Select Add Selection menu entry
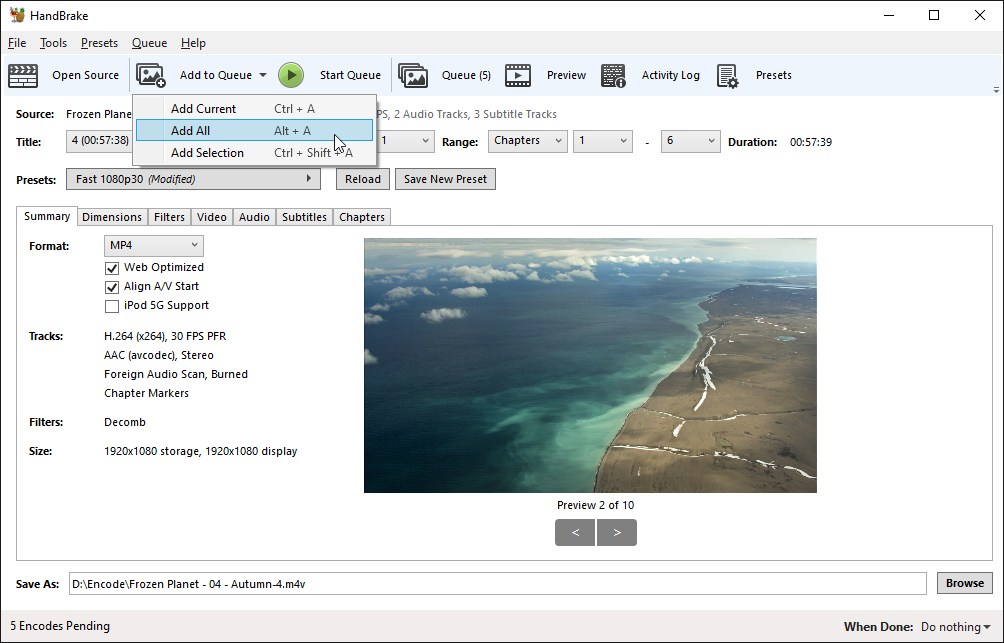Image resolution: width=1004 pixels, height=643 pixels. 254,152
